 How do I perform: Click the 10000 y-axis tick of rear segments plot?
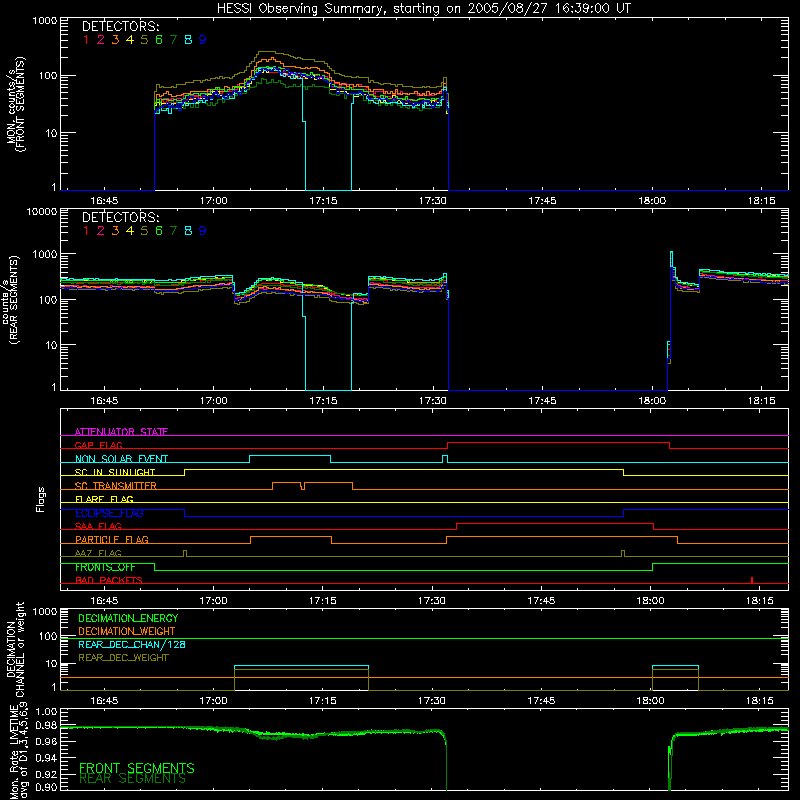[x=41, y=211]
